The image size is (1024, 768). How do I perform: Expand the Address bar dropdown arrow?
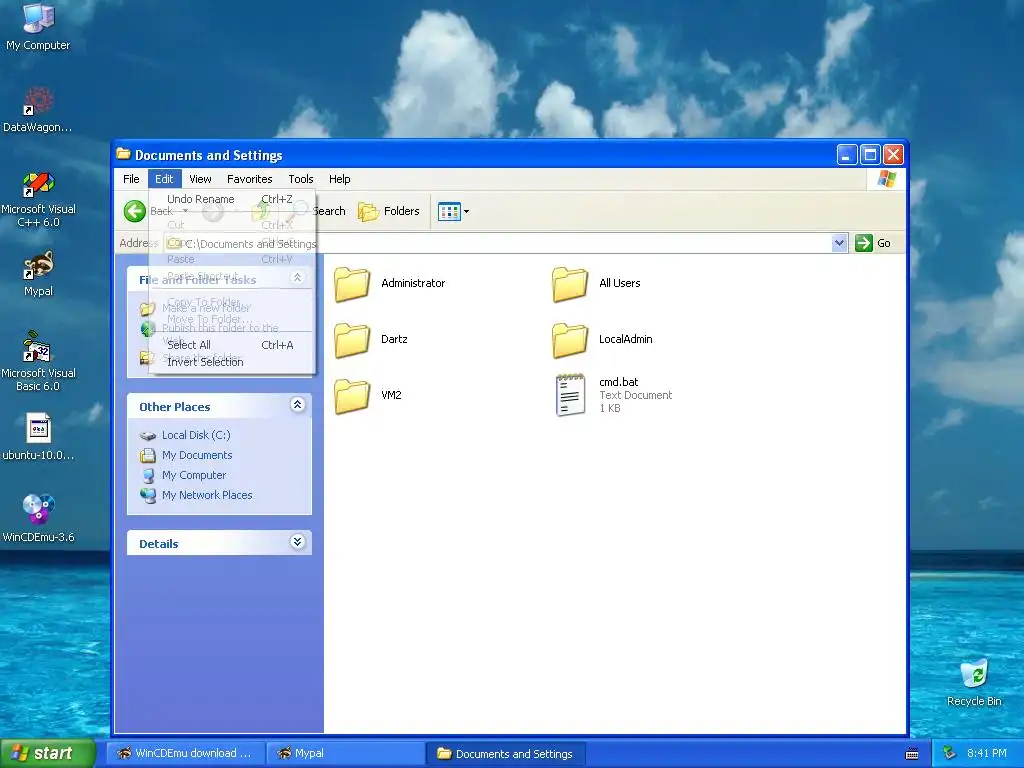839,243
